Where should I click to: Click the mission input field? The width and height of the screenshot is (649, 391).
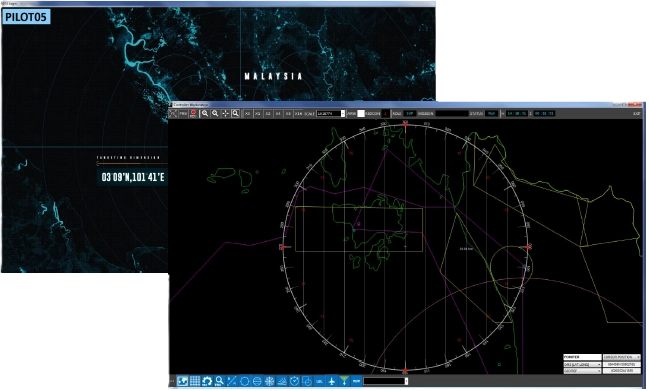click(x=452, y=113)
